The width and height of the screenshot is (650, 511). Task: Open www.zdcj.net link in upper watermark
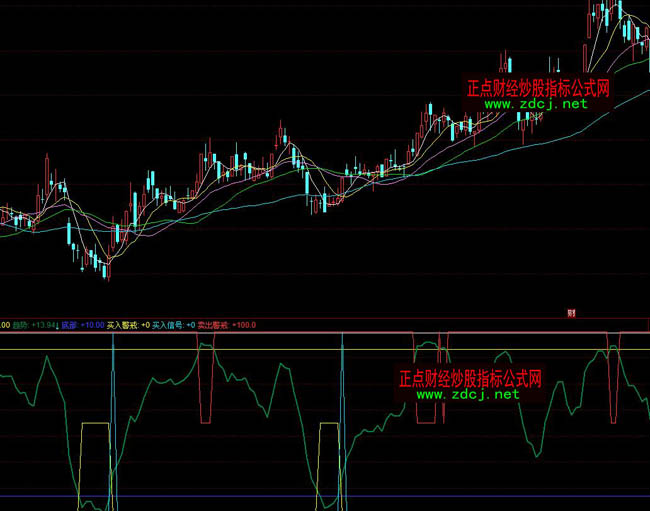[x=535, y=104]
